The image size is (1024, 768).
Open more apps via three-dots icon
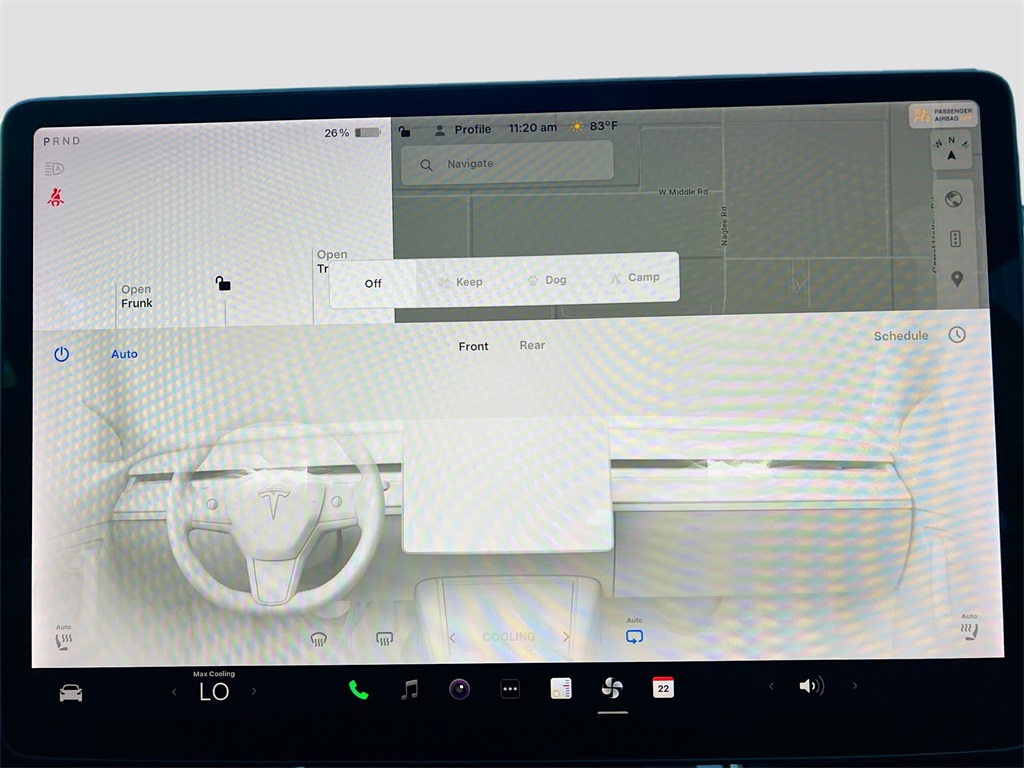pos(510,689)
